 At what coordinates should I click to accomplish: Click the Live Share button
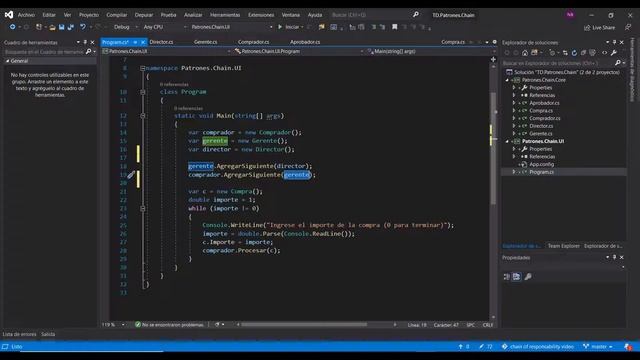599,28
